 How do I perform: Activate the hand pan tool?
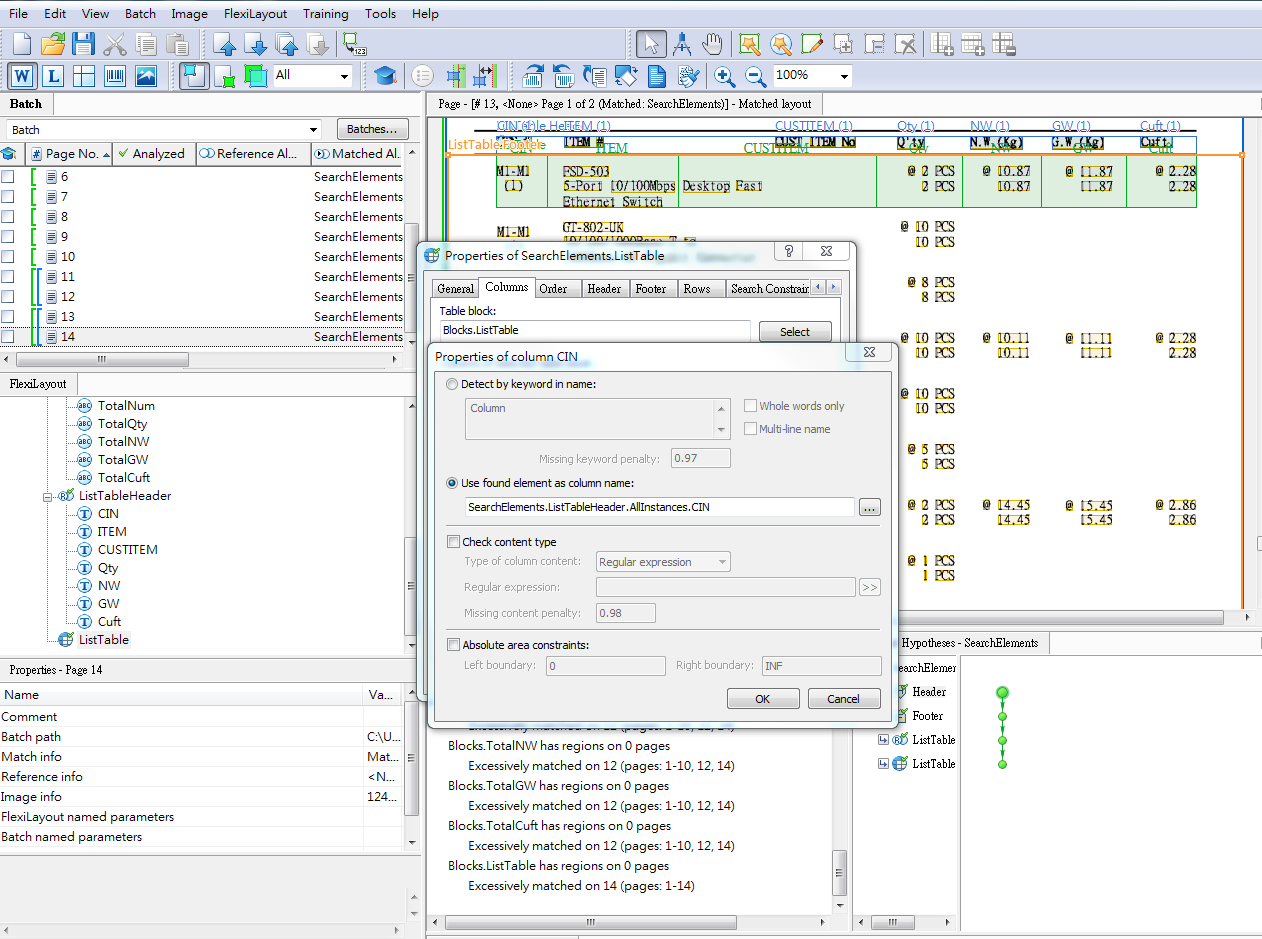point(711,44)
